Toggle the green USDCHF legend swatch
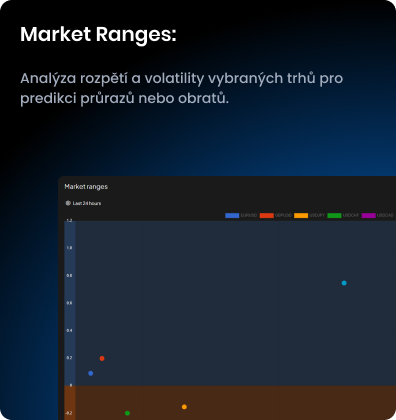Image resolution: width=396 pixels, height=420 pixels. coord(334,215)
